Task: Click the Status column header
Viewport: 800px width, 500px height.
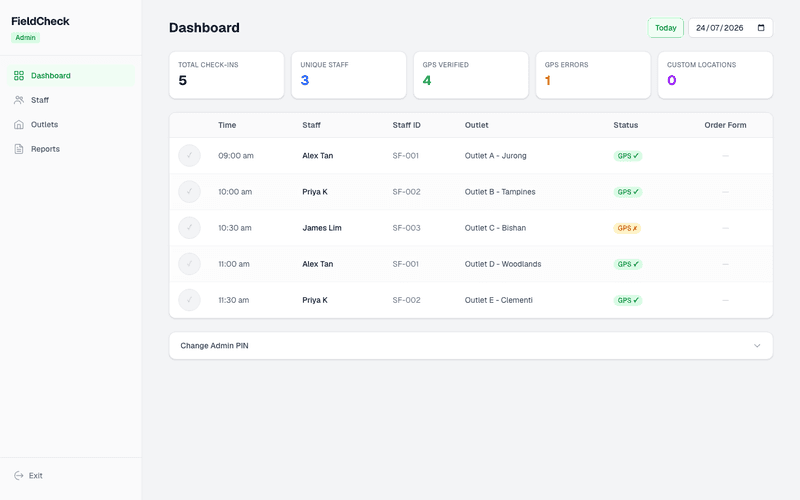Action: click(626, 125)
